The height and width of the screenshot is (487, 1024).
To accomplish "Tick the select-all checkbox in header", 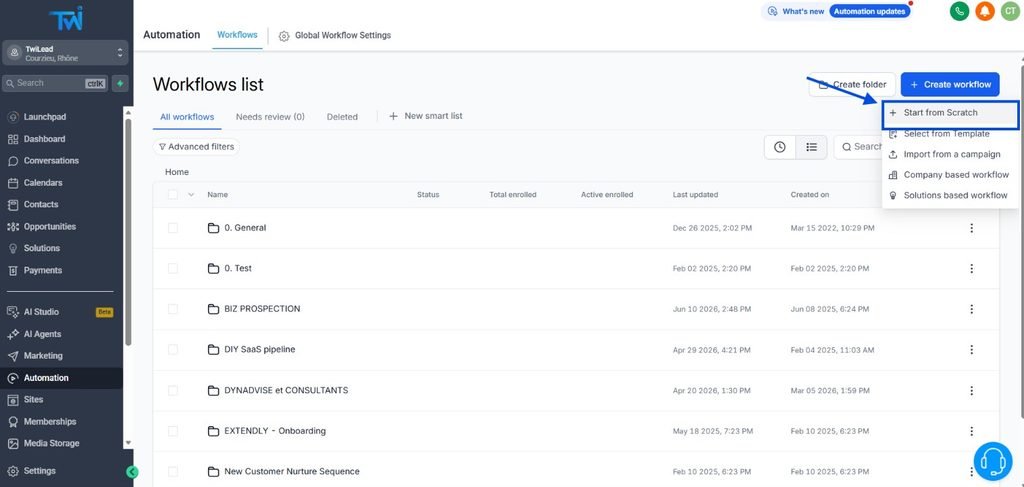I will (x=172, y=195).
